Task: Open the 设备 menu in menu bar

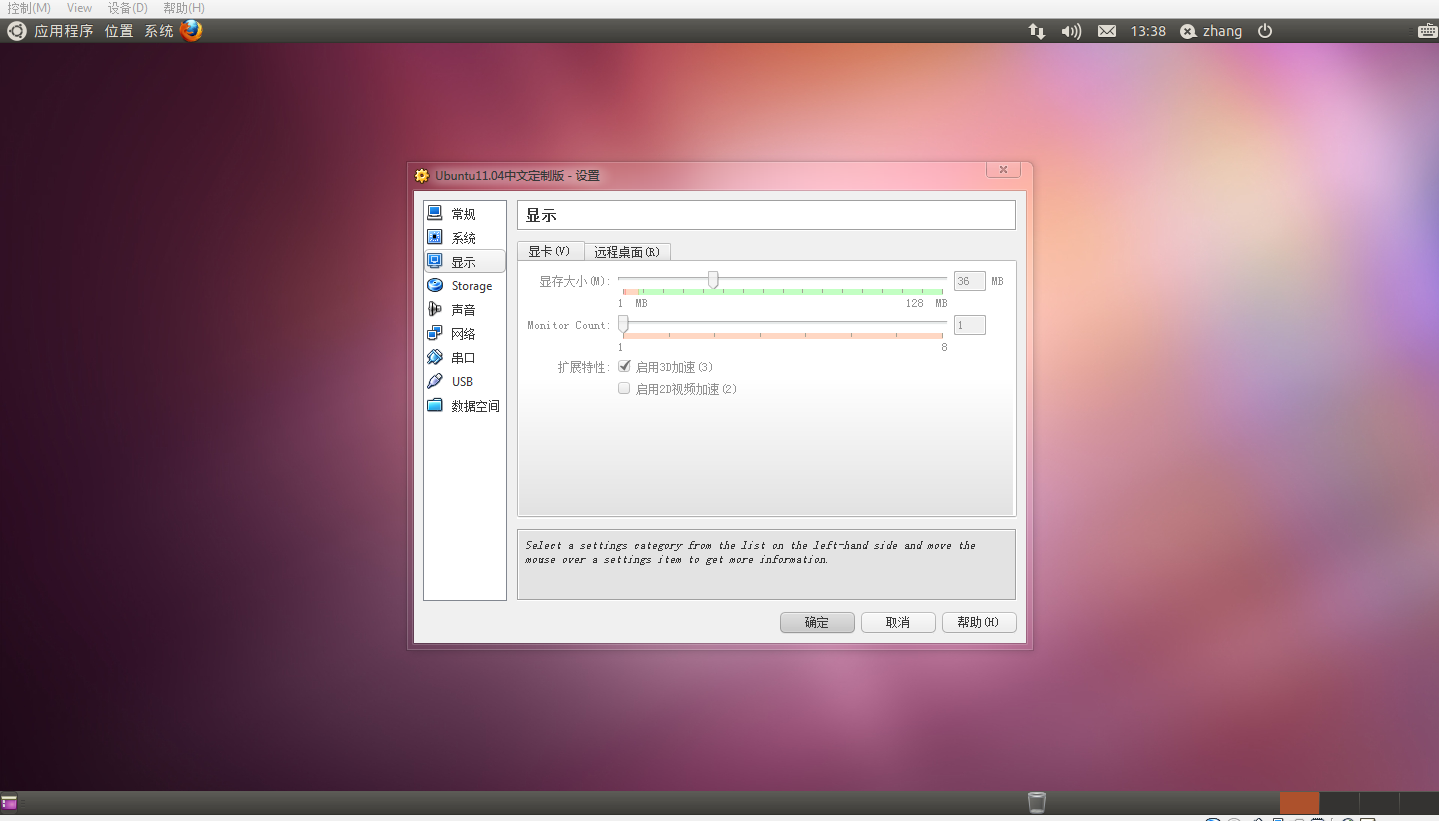Action: point(127,8)
